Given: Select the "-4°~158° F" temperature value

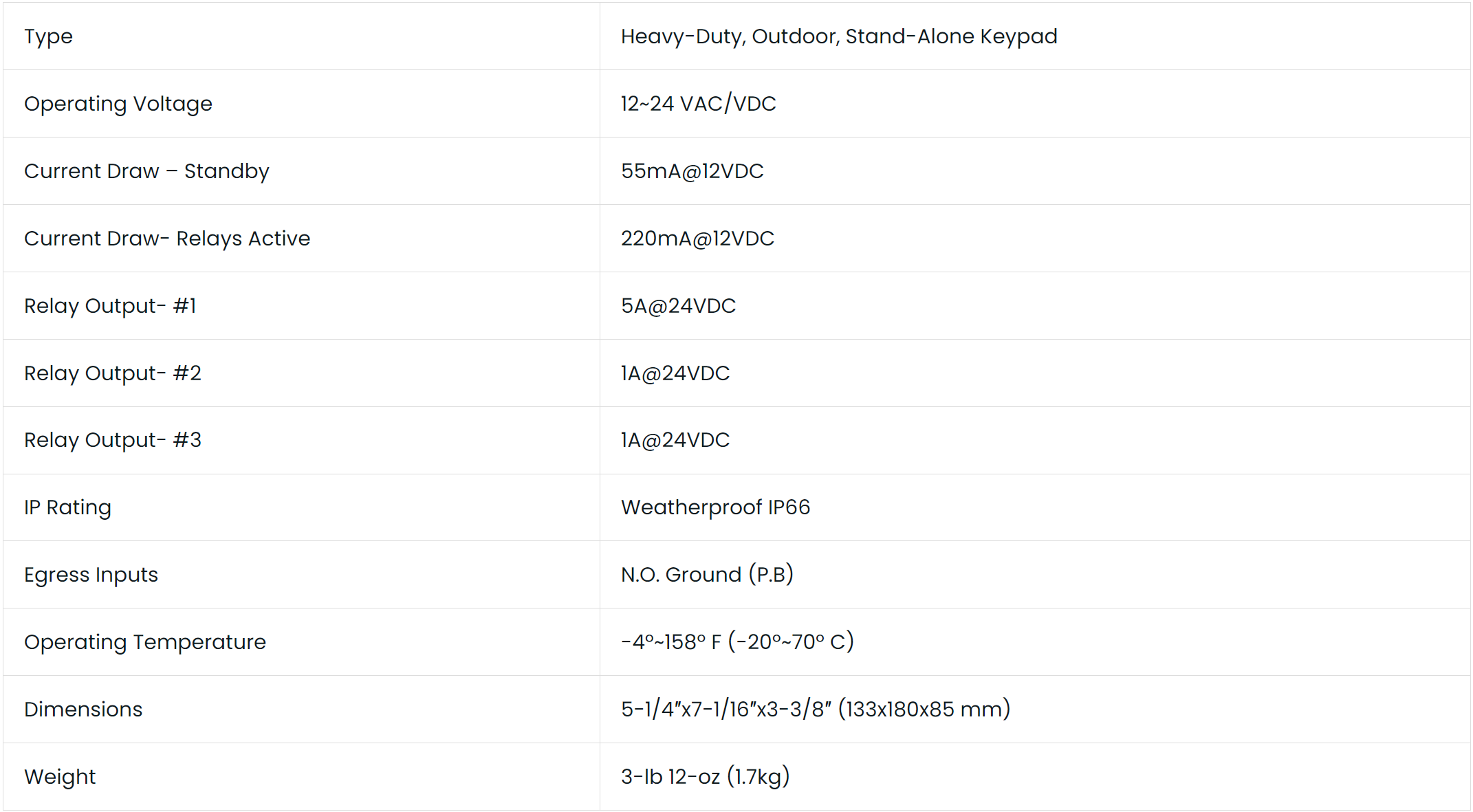Looking at the screenshot, I should (x=670, y=642).
